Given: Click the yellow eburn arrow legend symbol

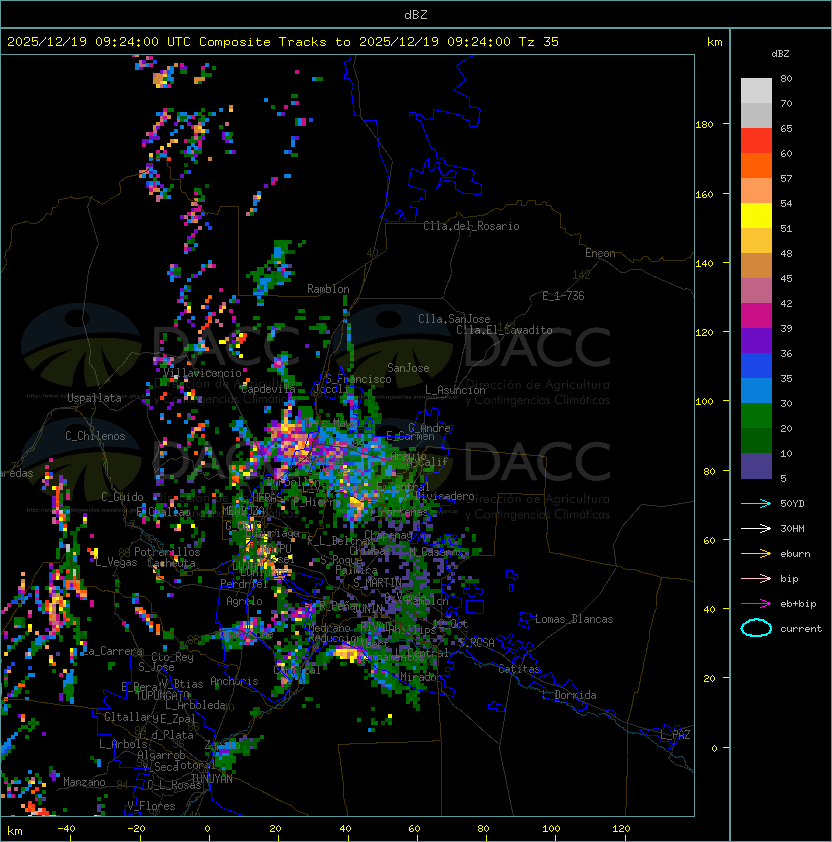Looking at the screenshot, I should (x=756, y=554).
